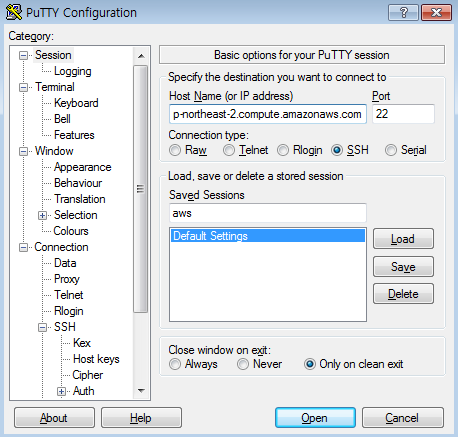Select SSH connection type
This screenshot has height=437, width=458.
[x=337, y=150]
